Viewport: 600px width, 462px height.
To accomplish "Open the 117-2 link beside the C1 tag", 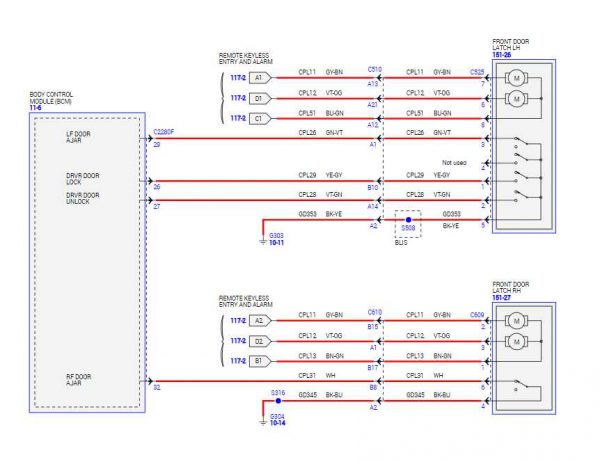I will click(238, 118).
